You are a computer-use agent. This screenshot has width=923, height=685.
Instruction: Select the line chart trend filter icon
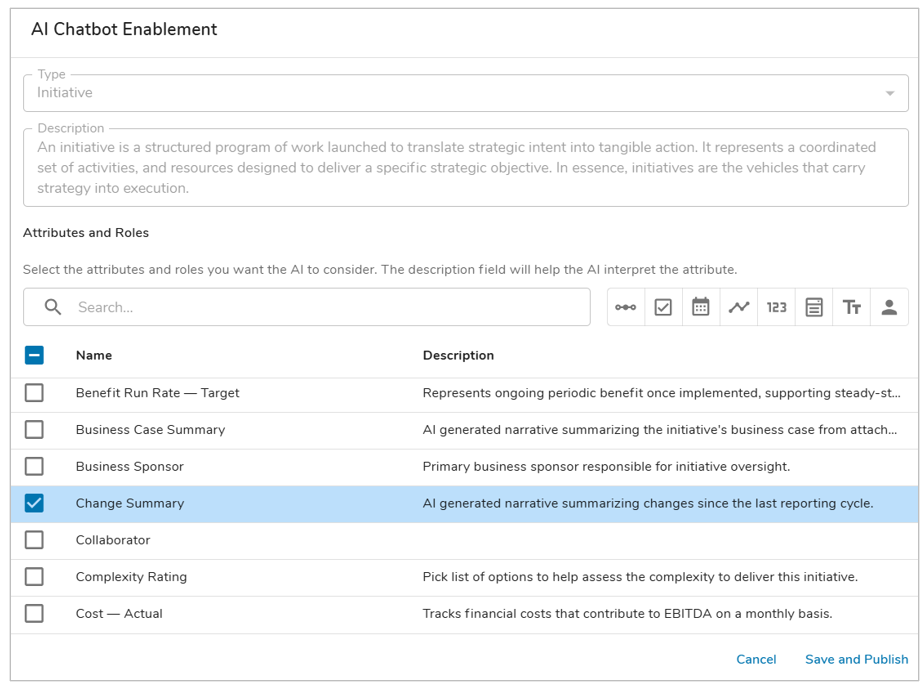point(739,308)
